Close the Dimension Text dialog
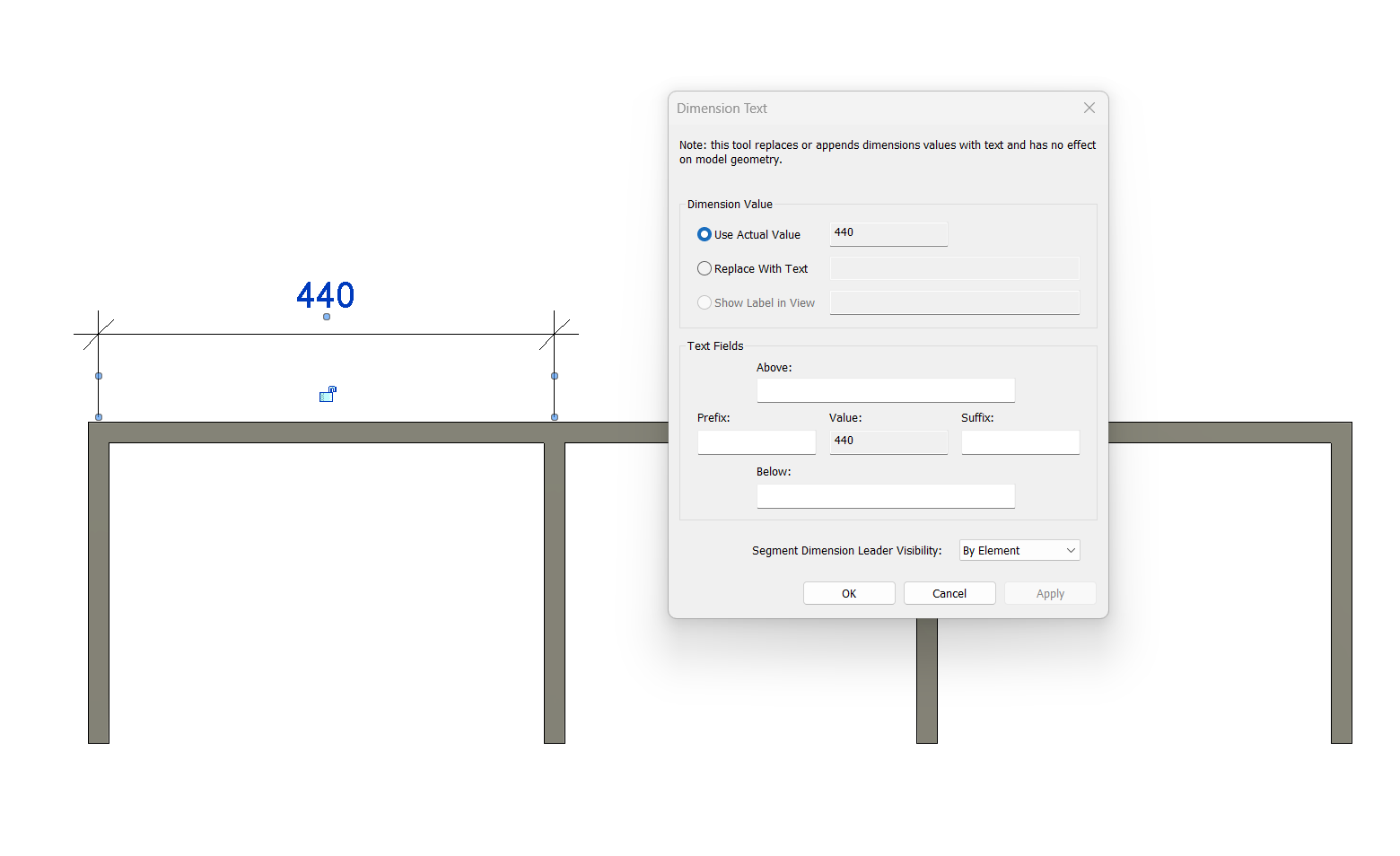Viewport: 1400px width, 856px height. 1089,108
